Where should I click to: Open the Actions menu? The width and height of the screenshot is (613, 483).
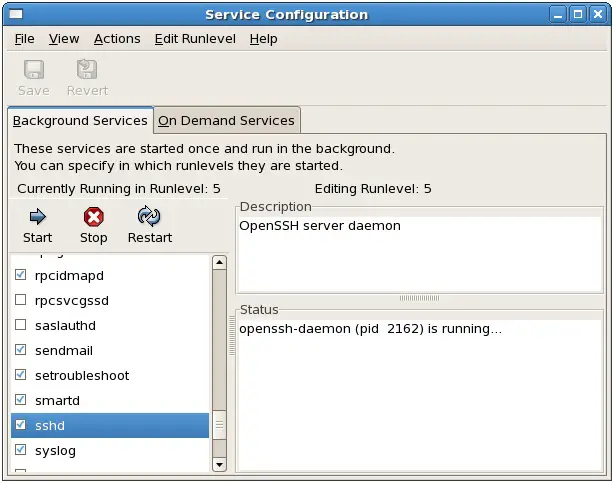point(117,38)
